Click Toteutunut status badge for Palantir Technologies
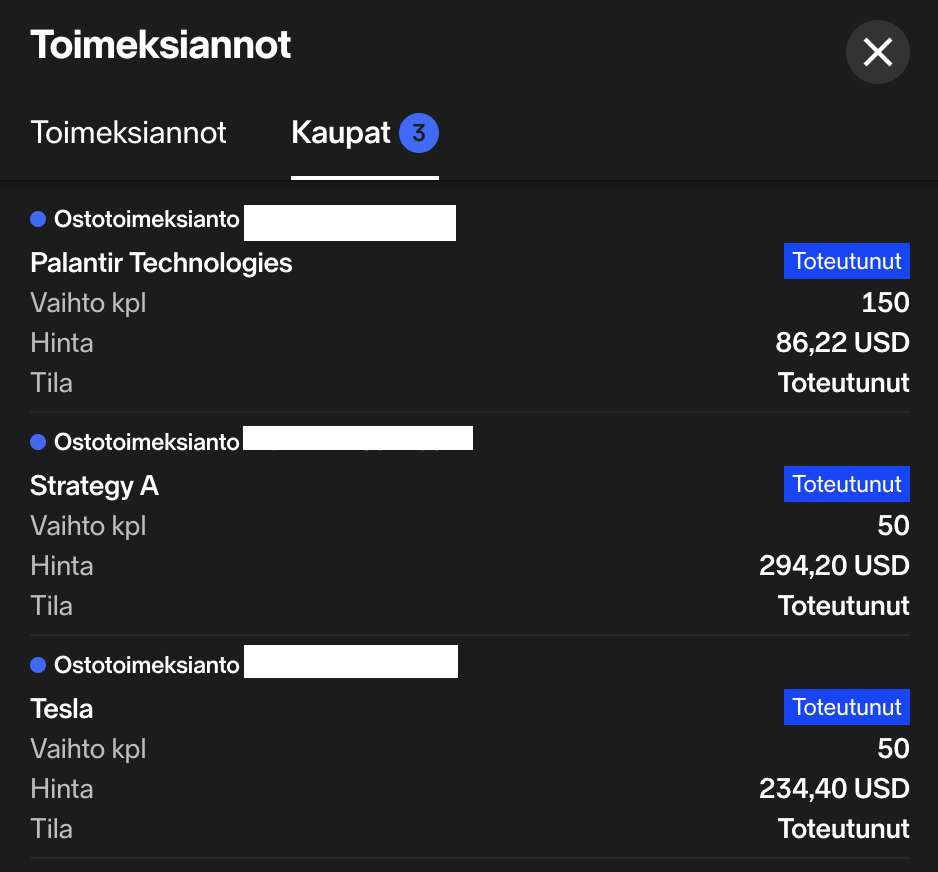The image size is (938, 872). pos(847,262)
